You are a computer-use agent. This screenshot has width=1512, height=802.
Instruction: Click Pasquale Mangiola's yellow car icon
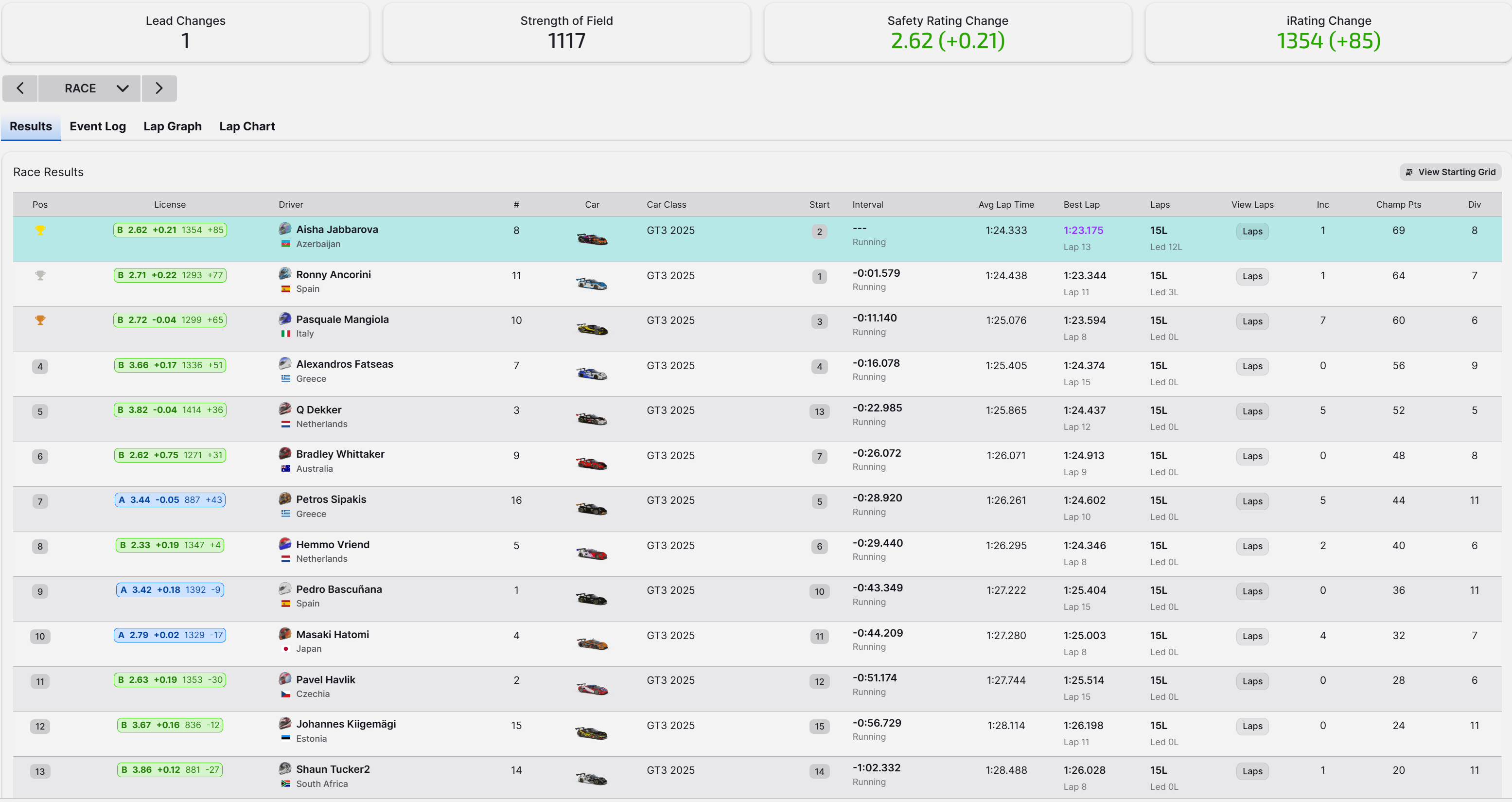592,329
